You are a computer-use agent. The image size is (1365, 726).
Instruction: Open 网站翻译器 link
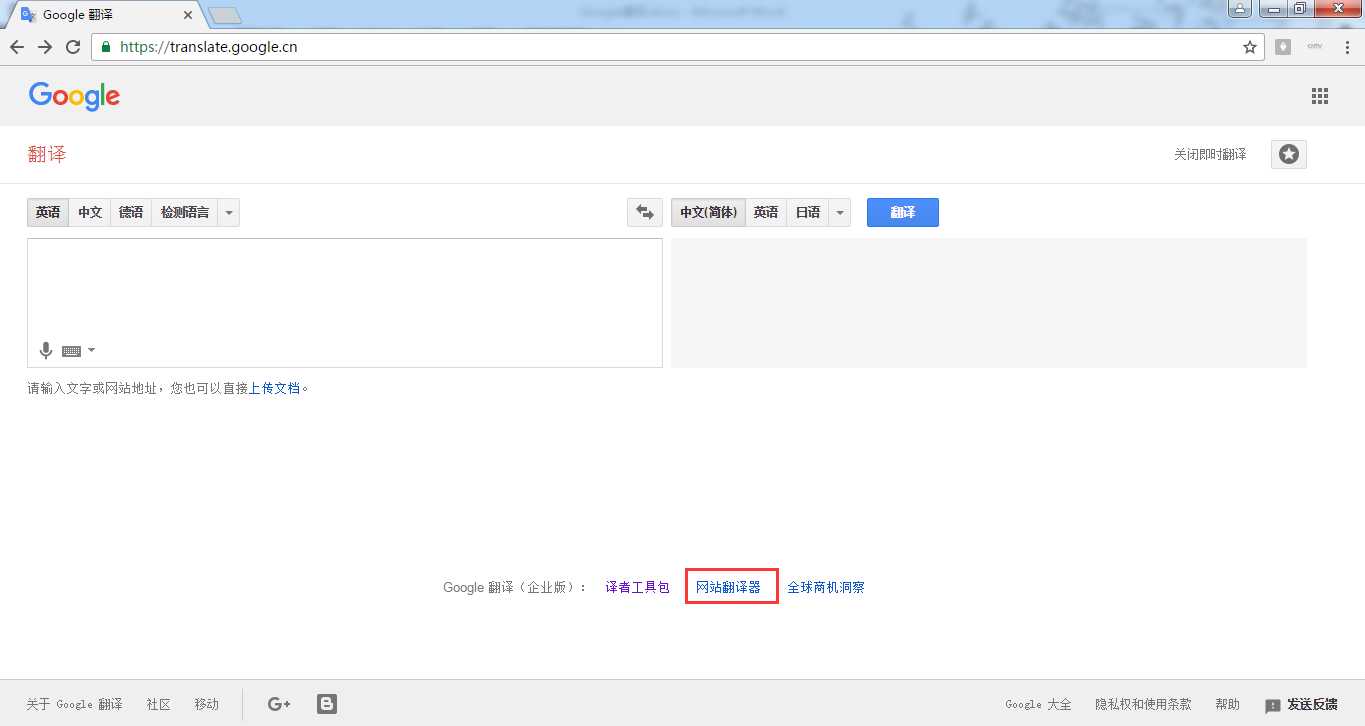(x=728, y=587)
